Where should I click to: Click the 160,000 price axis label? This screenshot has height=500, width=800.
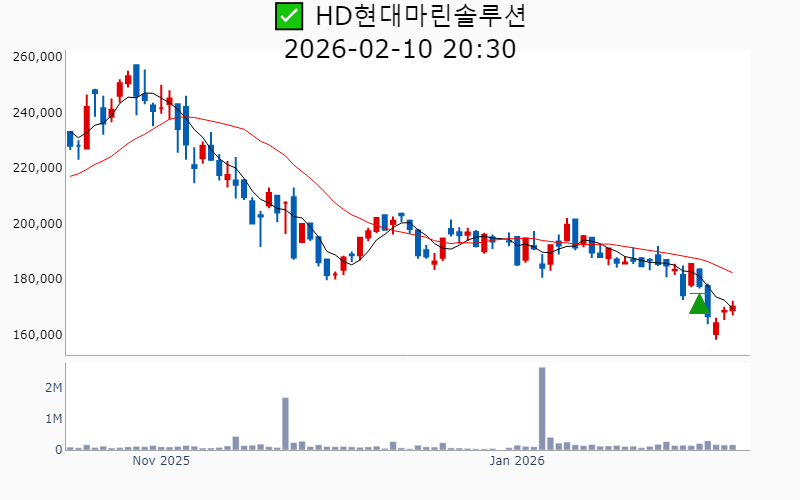(x=38, y=334)
